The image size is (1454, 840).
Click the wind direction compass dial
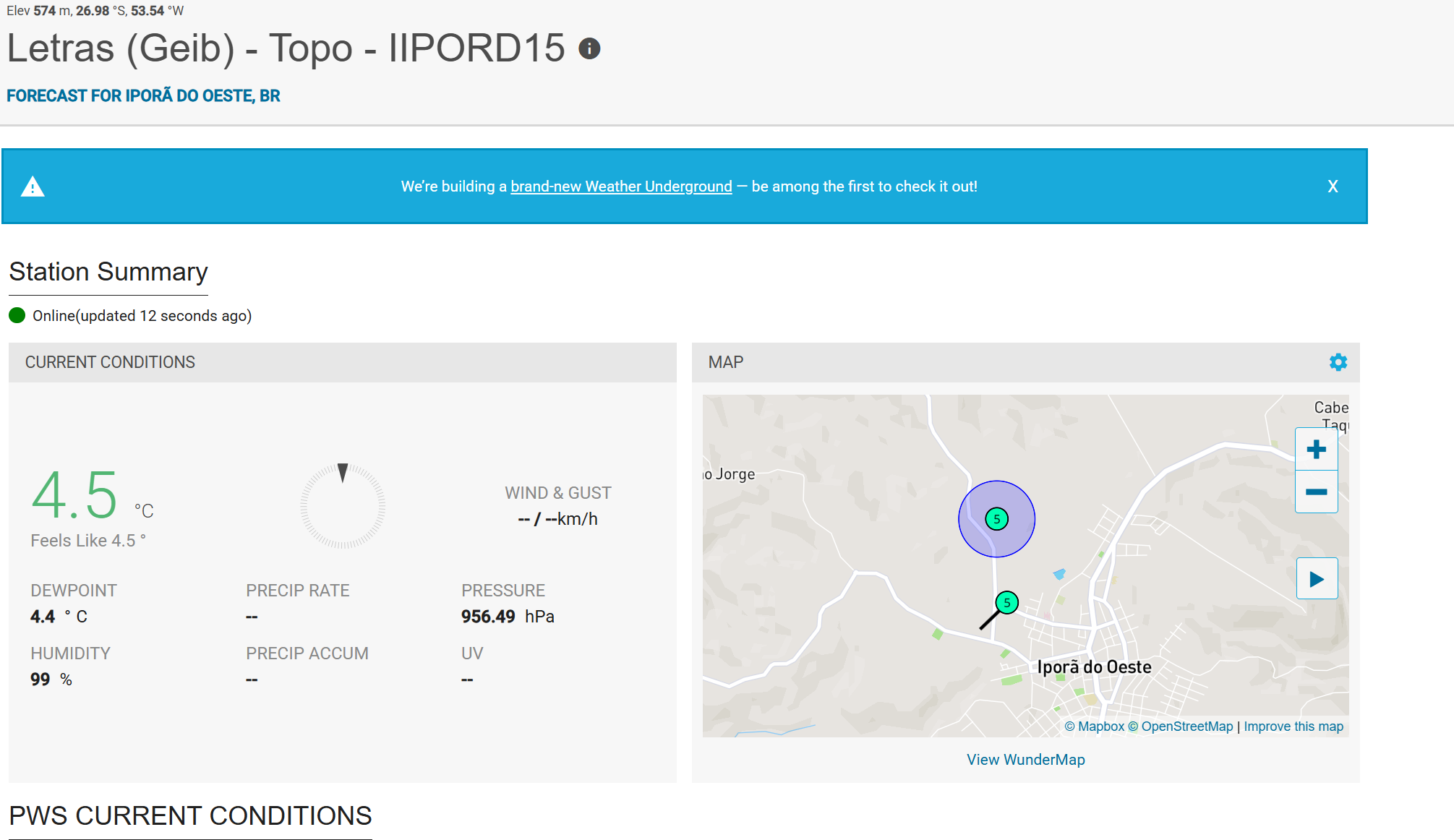(343, 505)
